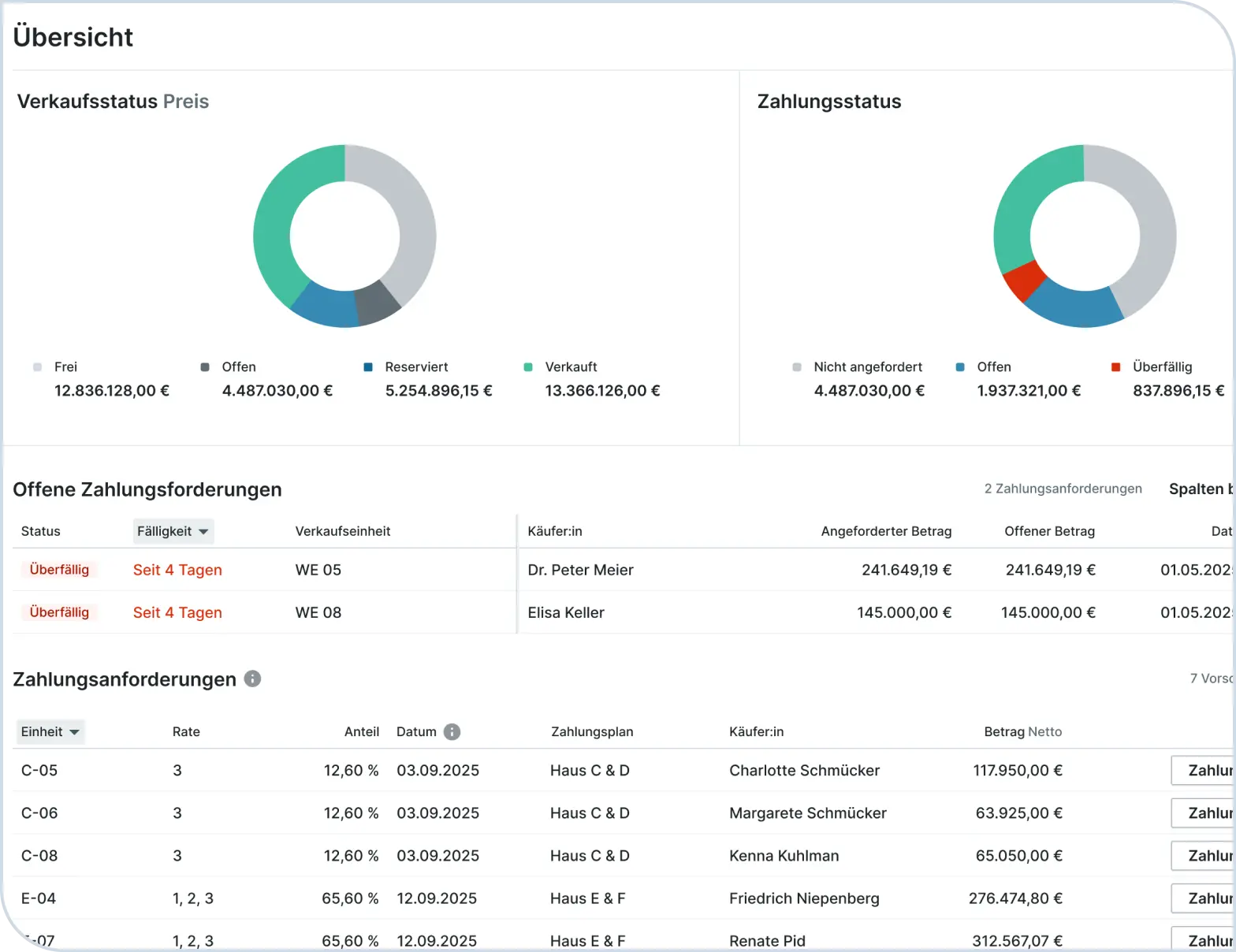Click Überfällig status badge for WE 08

pyautogui.click(x=59, y=612)
